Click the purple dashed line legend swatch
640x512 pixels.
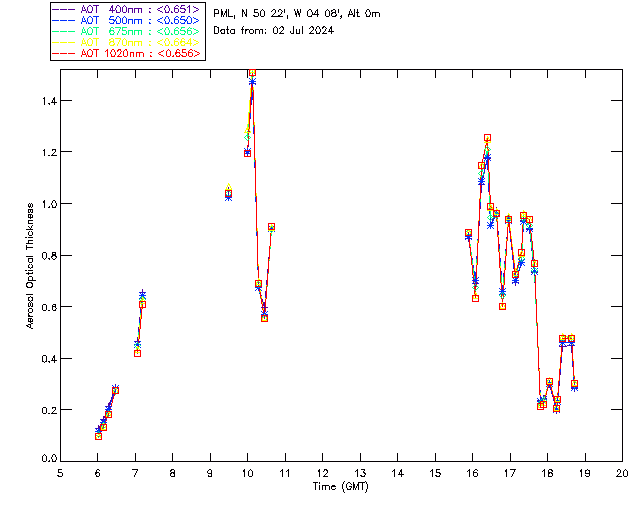point(64,9)
